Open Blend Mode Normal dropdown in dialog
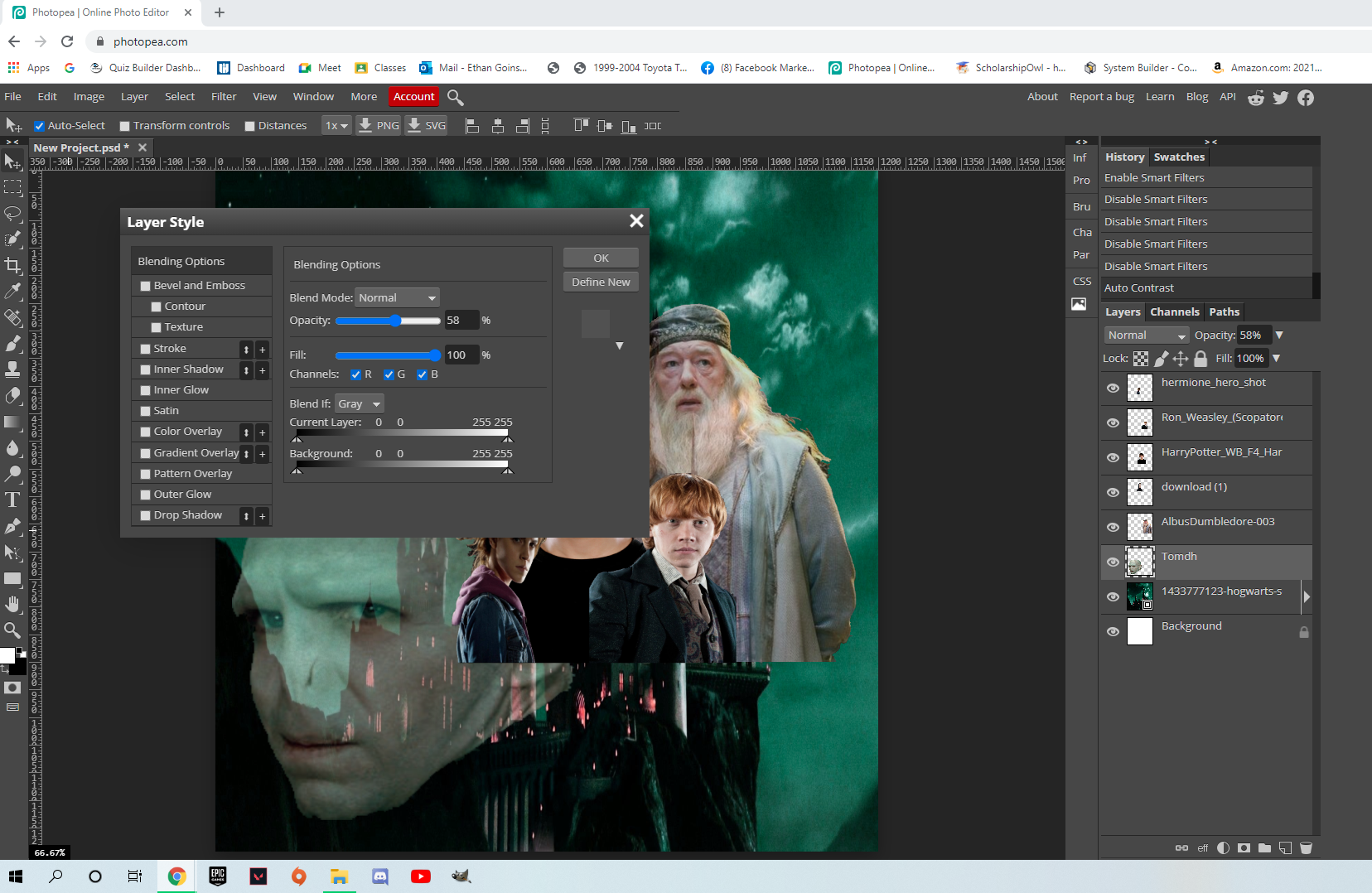1372x893 pixels. pos(398,297)
